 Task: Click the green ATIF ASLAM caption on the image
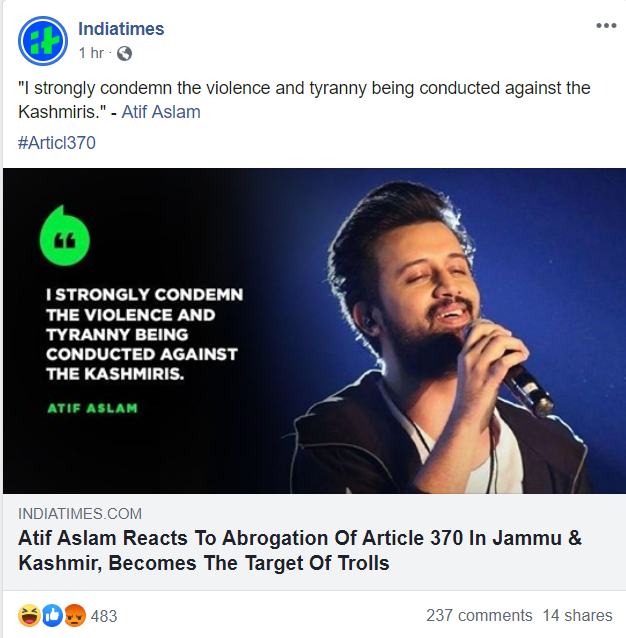coord(92,408)
